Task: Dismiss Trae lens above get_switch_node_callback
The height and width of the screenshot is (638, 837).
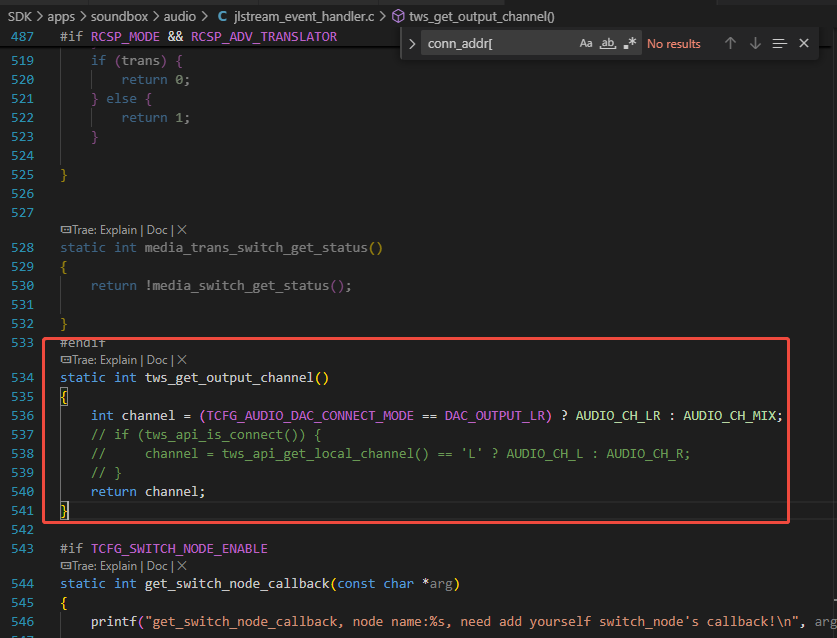Action: 182,565
